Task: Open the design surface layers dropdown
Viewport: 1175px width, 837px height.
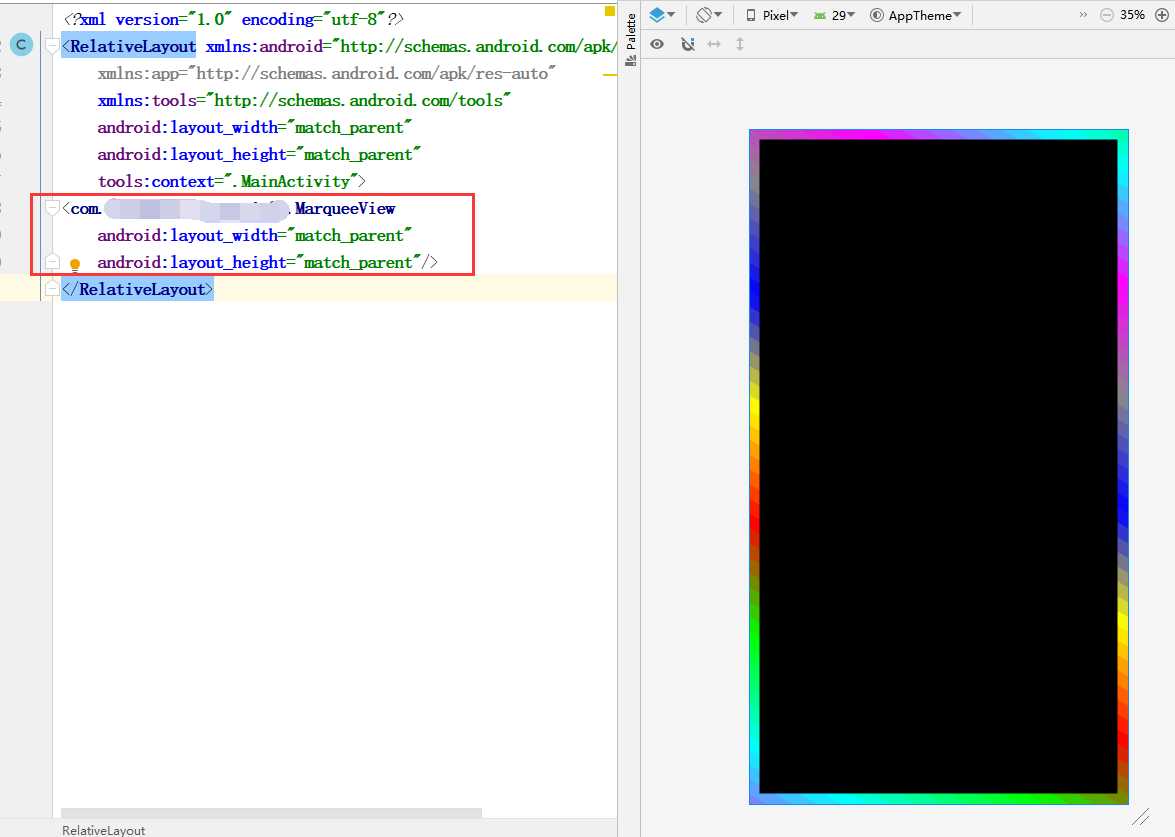Action: [662, 15]
